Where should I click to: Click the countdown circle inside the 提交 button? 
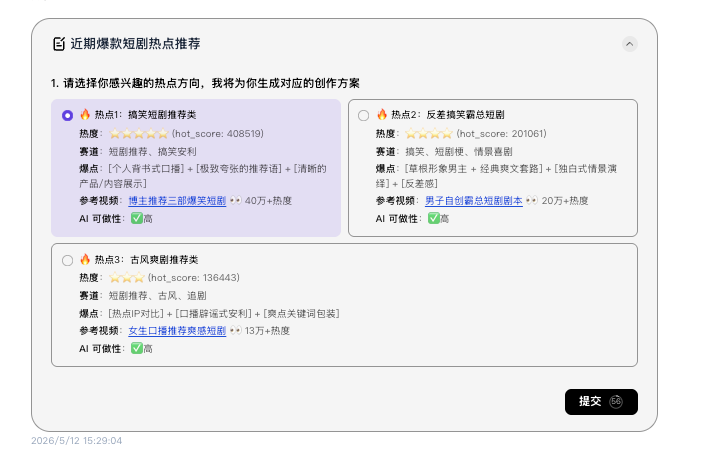coord(616,402)
